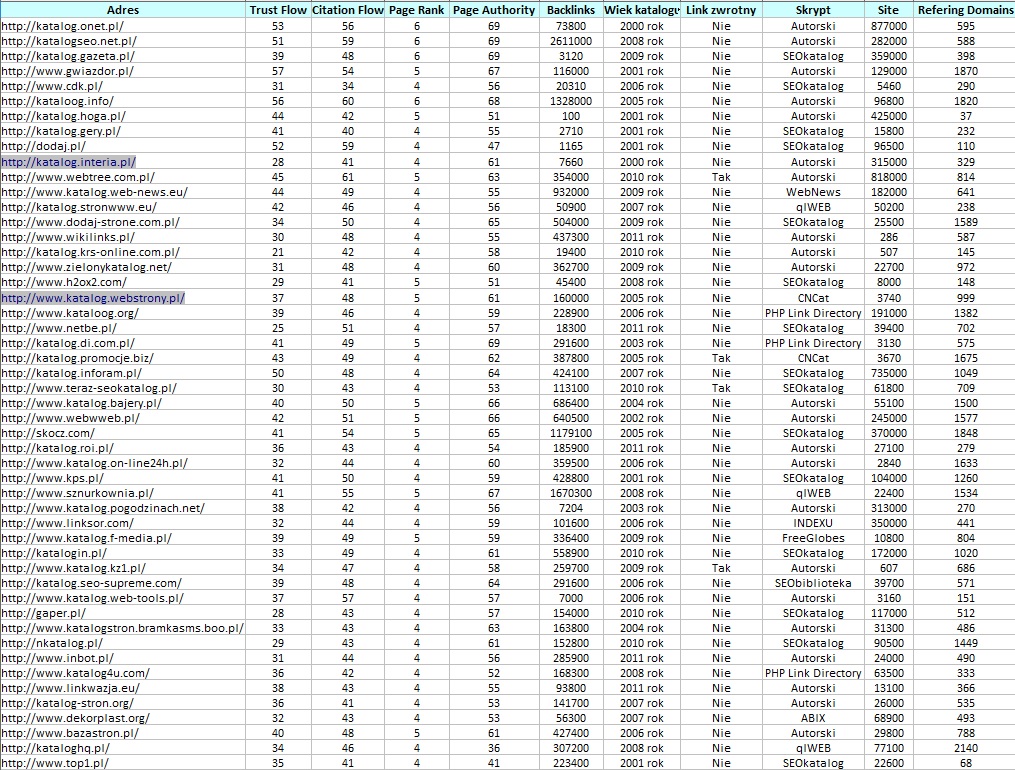
Task: Click the Skrypt column header
Action: coord(812,9)
